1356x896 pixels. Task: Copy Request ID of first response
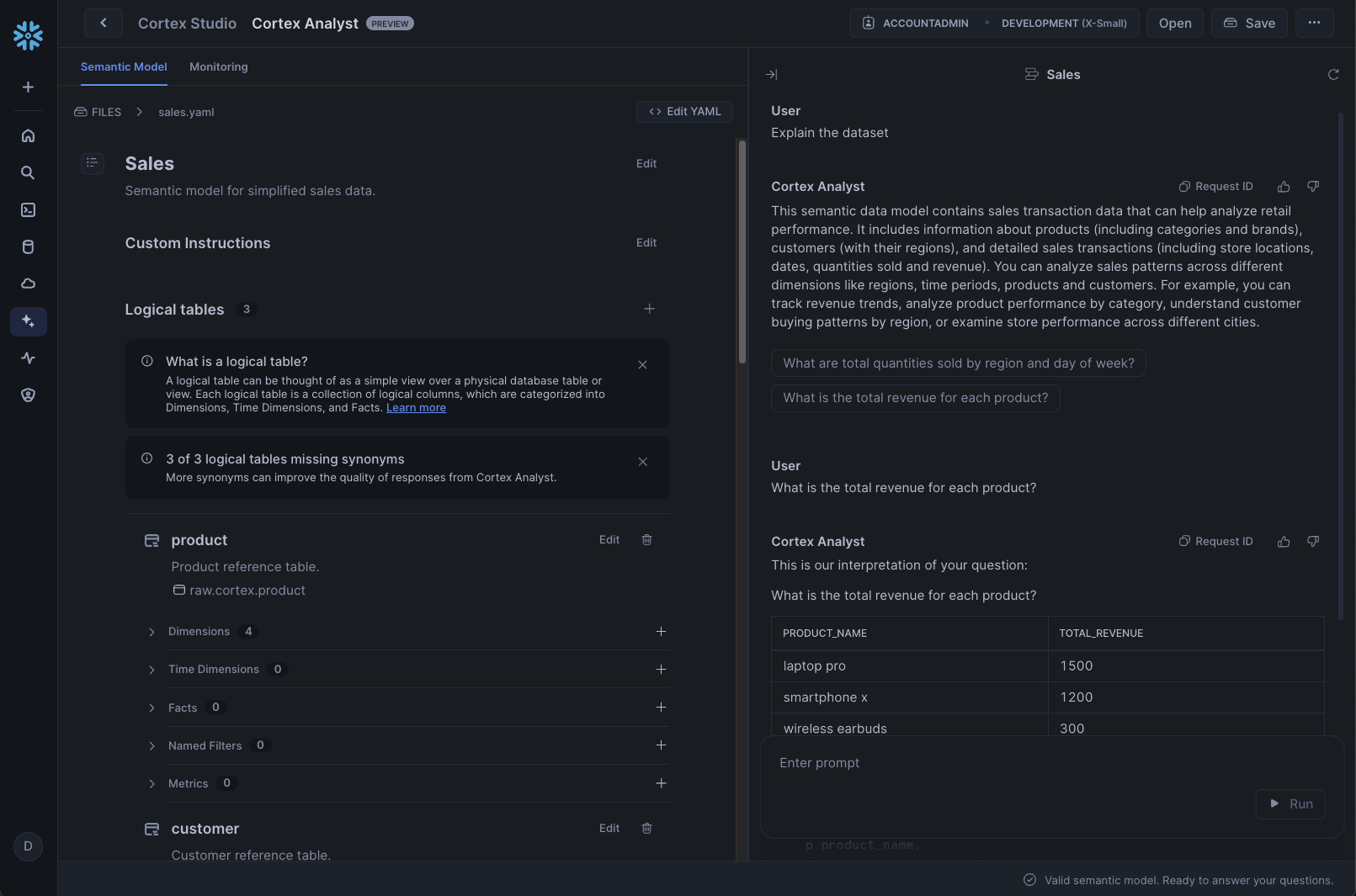click(1215, 187)
